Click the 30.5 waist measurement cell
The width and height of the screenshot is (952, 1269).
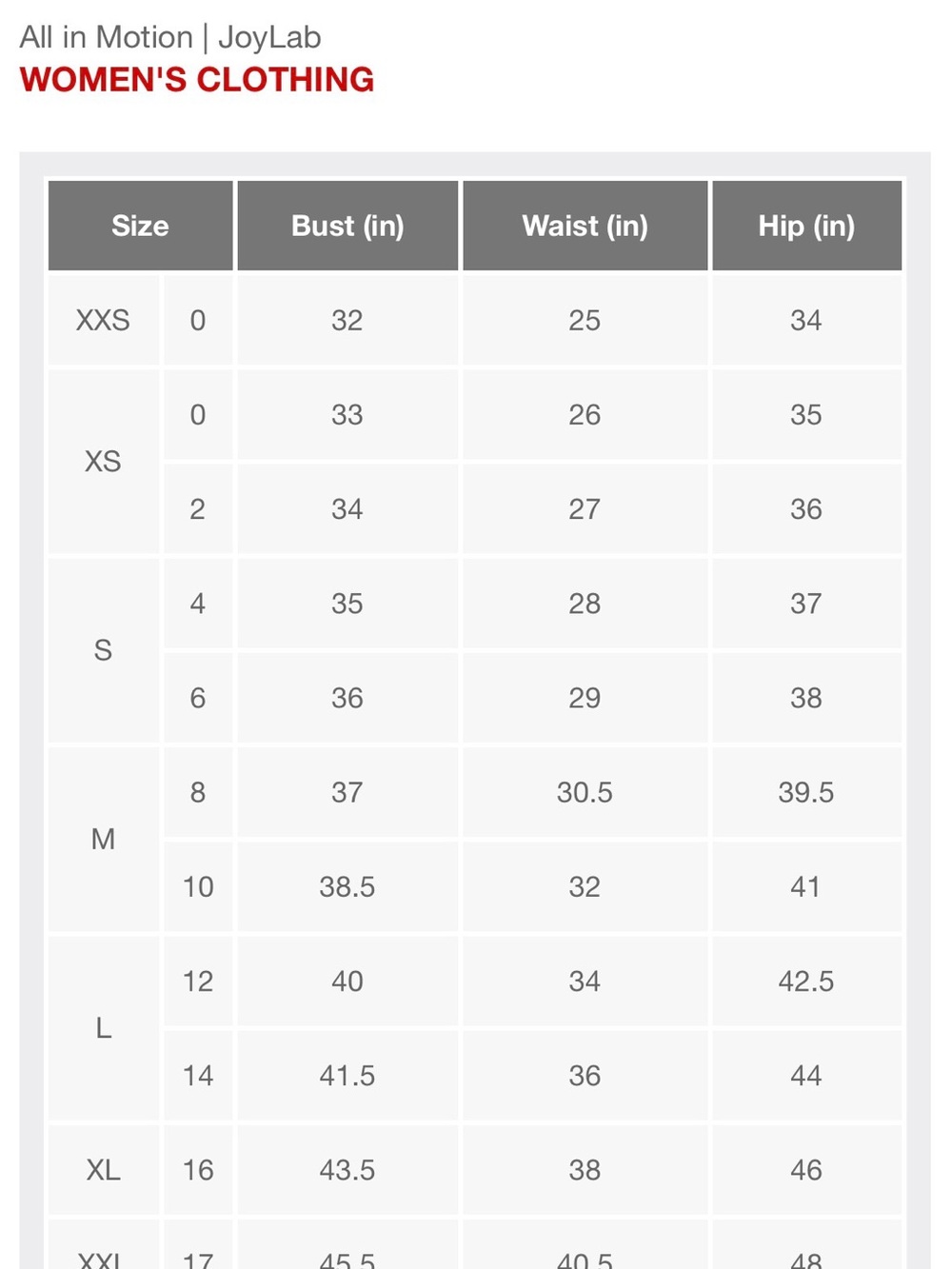[x=585, y=792]
